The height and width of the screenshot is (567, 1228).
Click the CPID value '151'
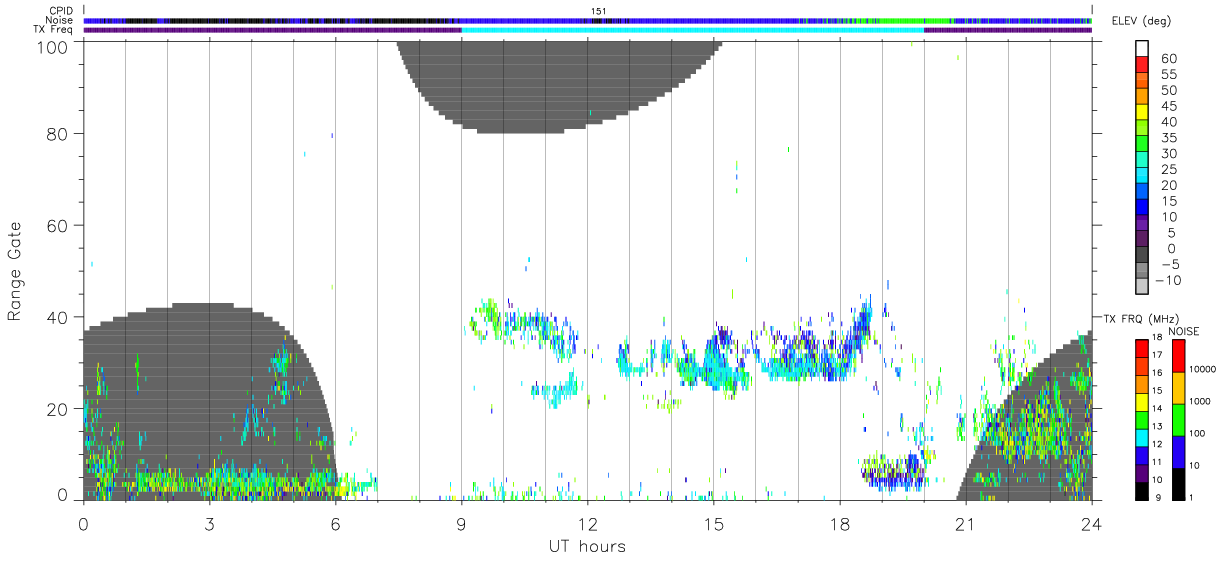point(599,11)
